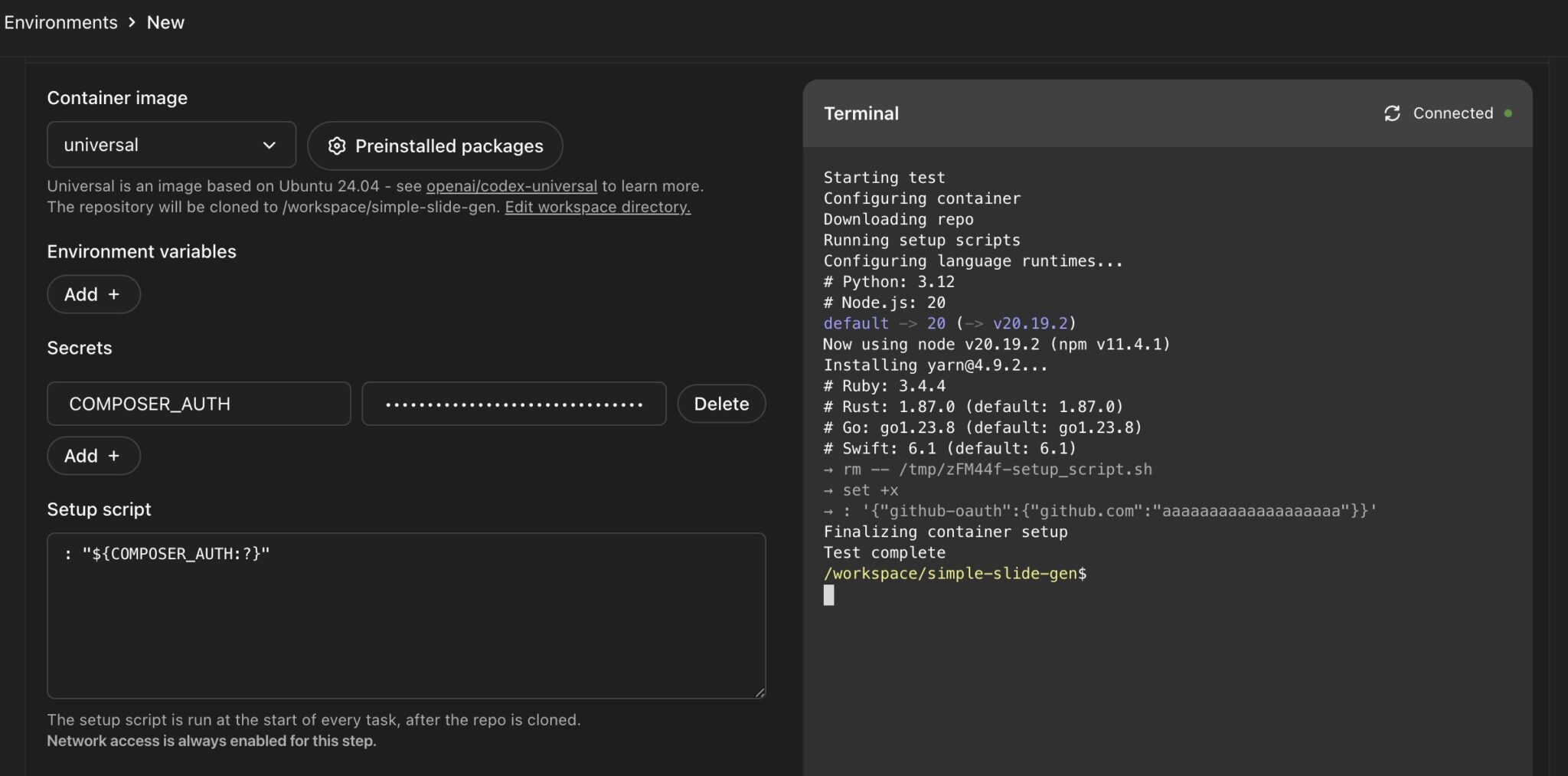Delete the COMPOSER_AUTH secret

click(720, 404)
